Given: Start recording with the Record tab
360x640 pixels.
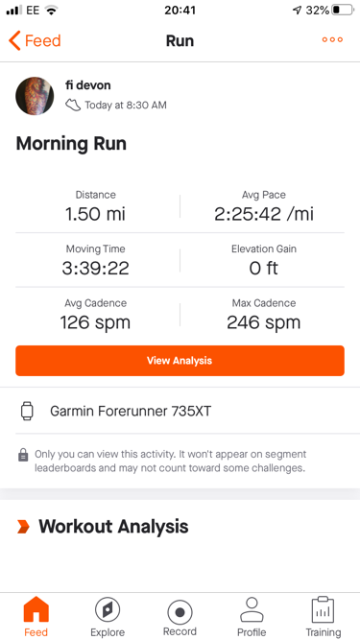Looking at the screenshot, I should [x=180, y=617].
